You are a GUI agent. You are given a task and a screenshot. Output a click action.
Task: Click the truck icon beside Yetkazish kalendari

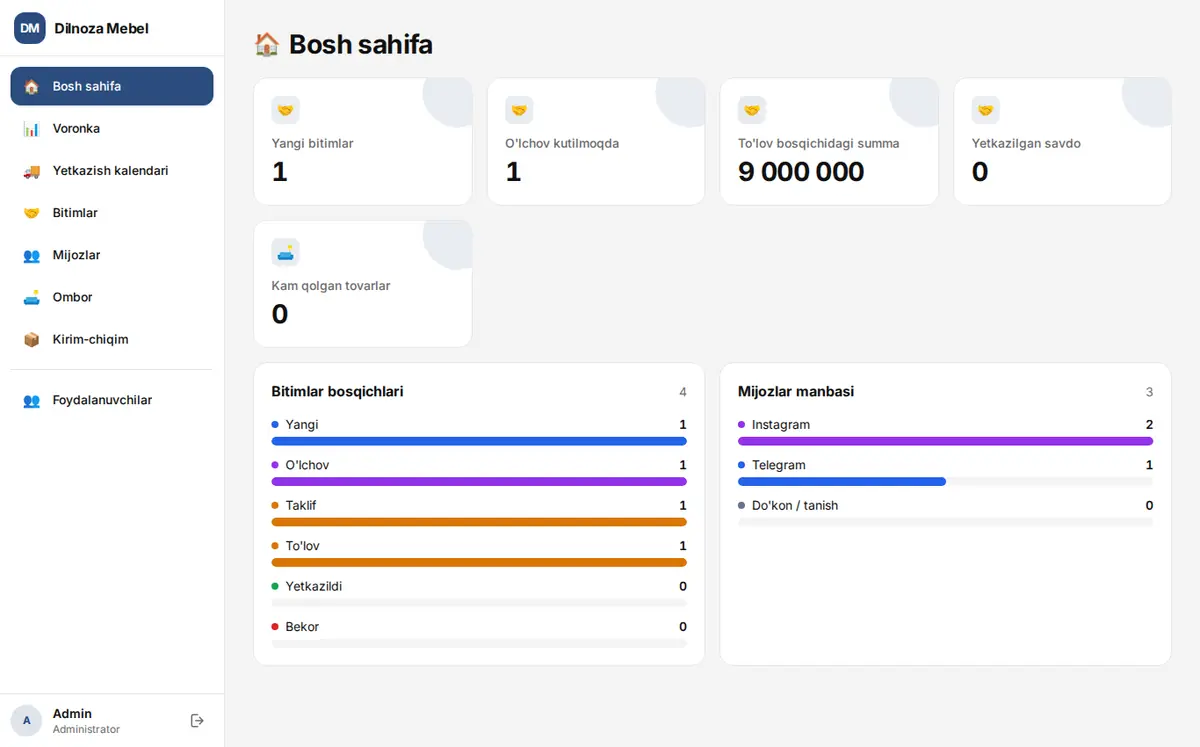click(32, 171)
